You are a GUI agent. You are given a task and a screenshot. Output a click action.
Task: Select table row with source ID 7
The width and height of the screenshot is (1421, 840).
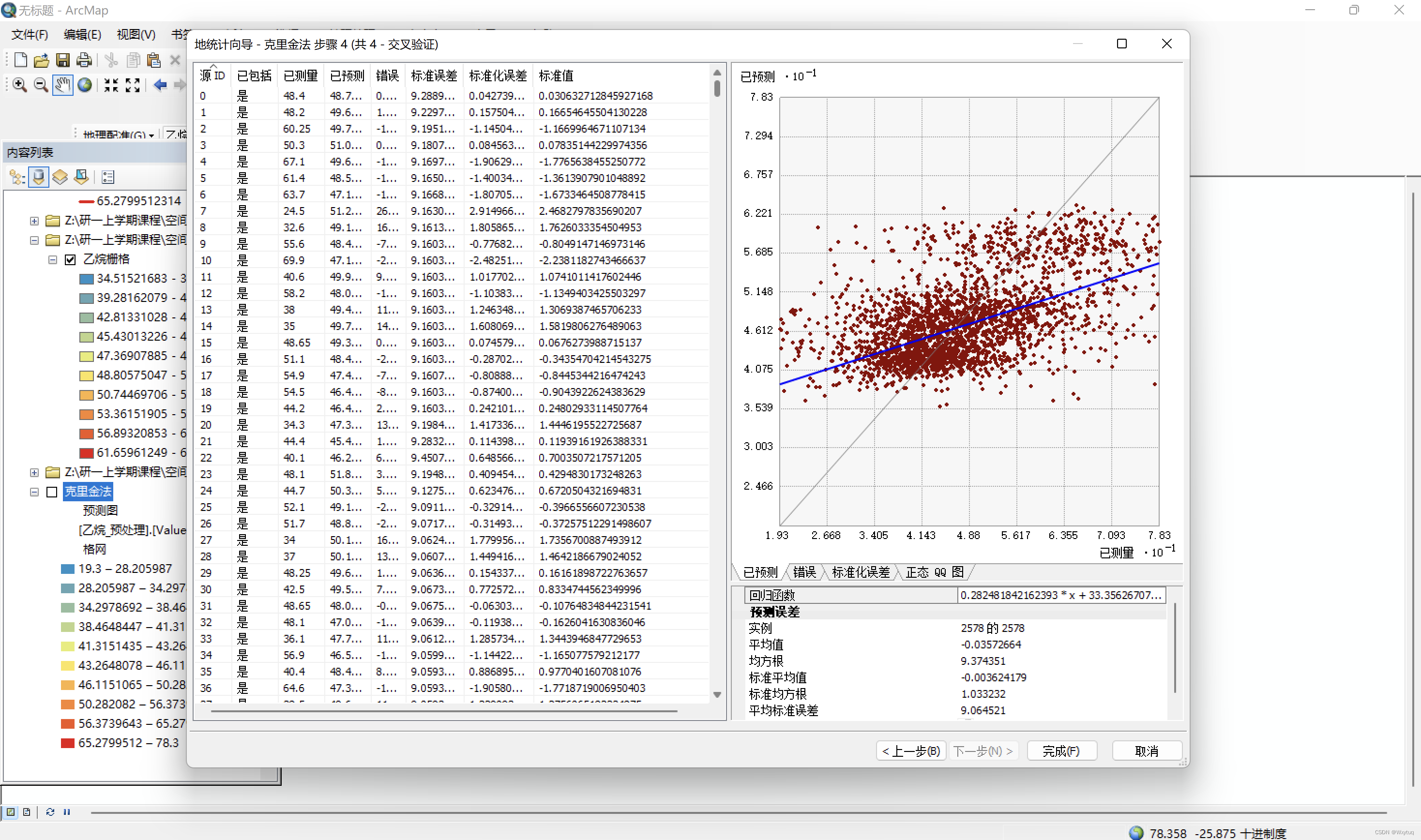[x=451, y=211]
